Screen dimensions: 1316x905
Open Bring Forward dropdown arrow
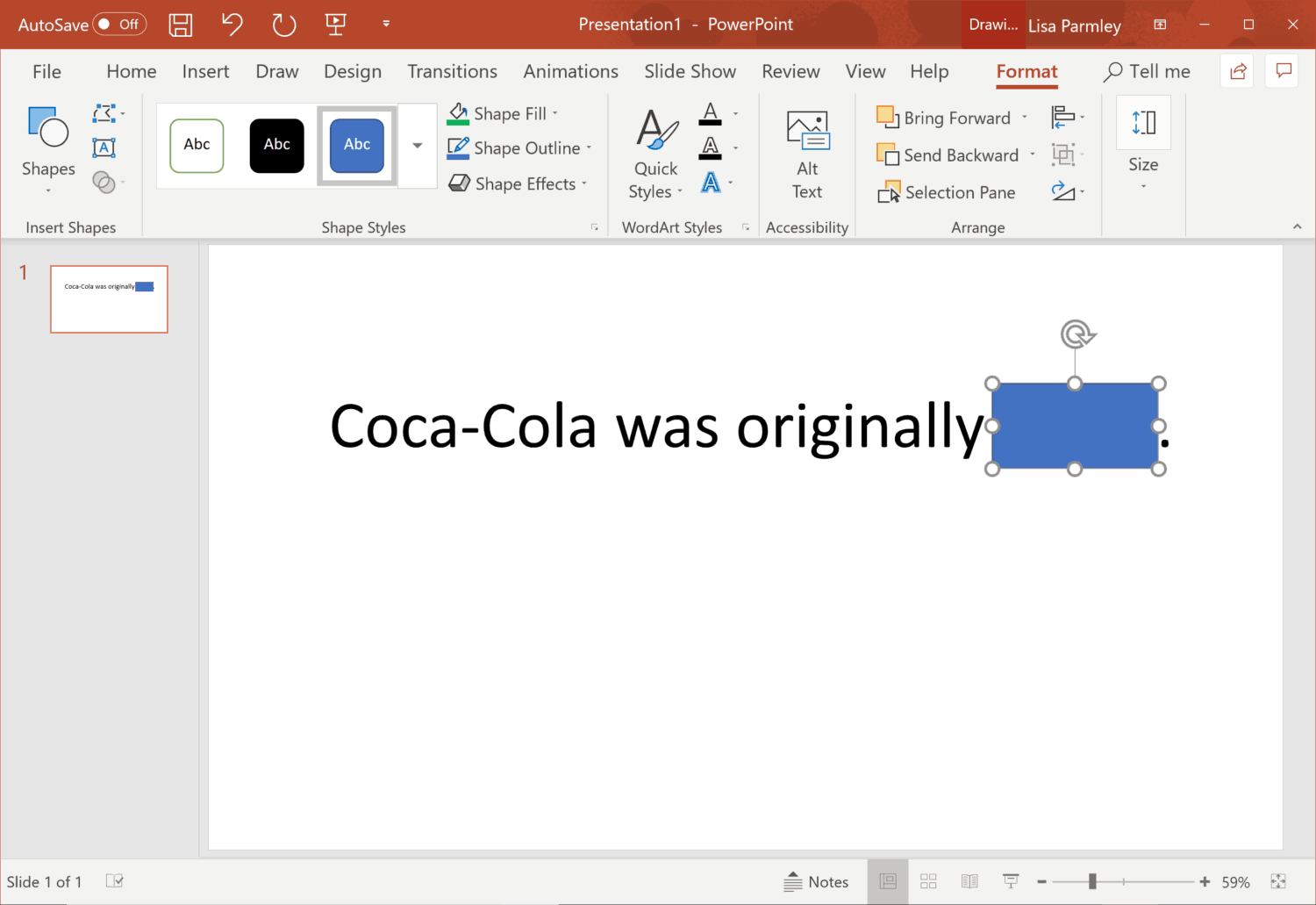click(x=1024, y=118)
